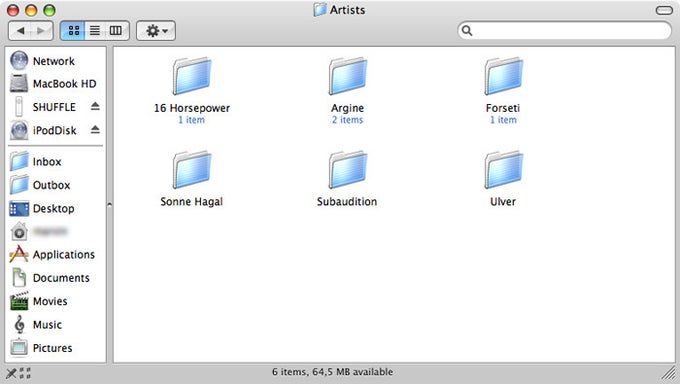
Task: Click the MacBook HD label
Action: 65,84
